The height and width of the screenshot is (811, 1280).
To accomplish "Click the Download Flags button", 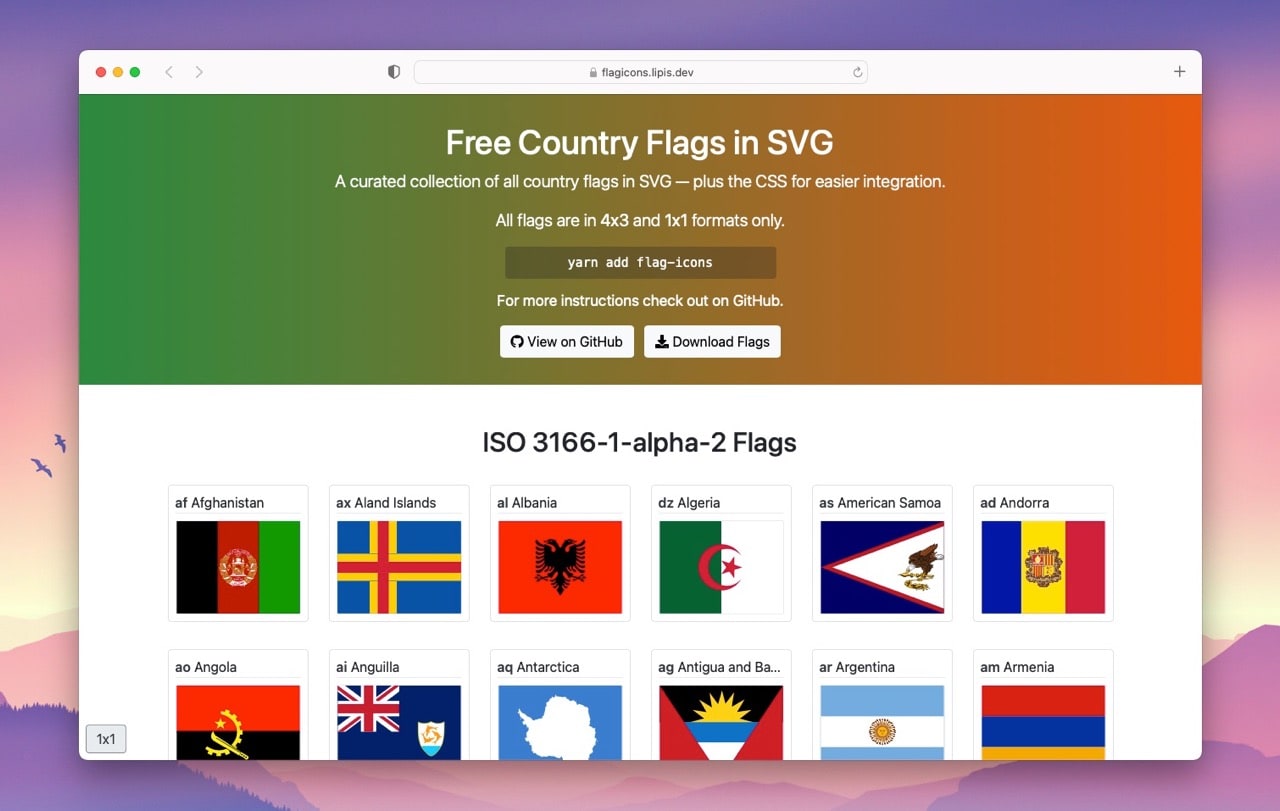I will (712, 341).
